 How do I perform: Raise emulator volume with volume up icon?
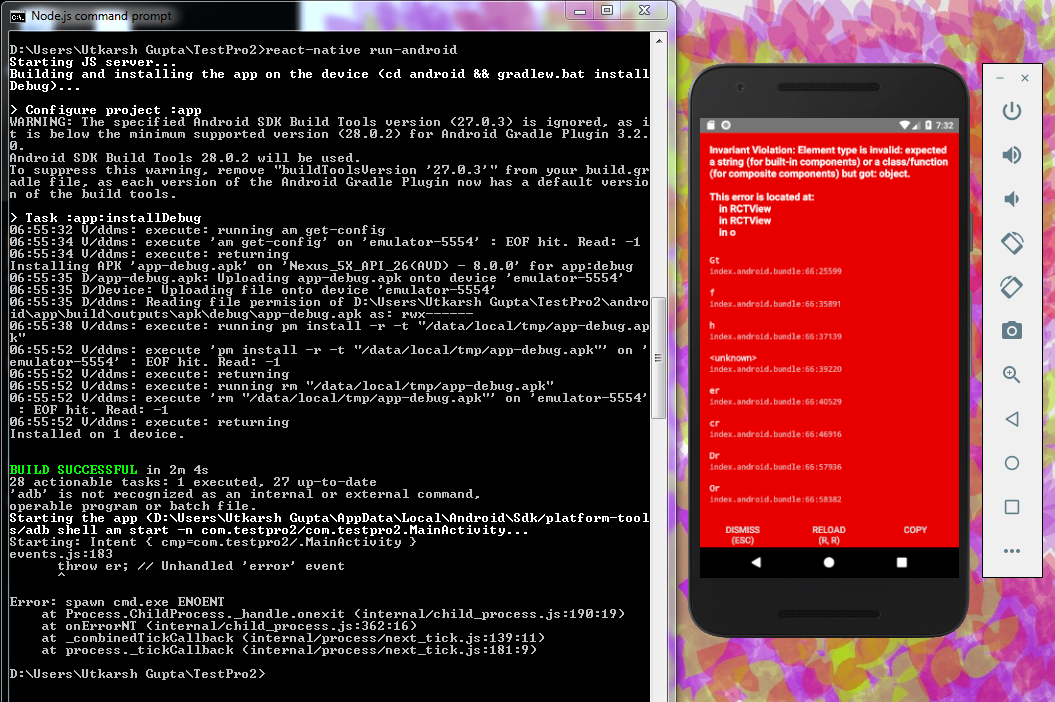(x=1011, y=155)
